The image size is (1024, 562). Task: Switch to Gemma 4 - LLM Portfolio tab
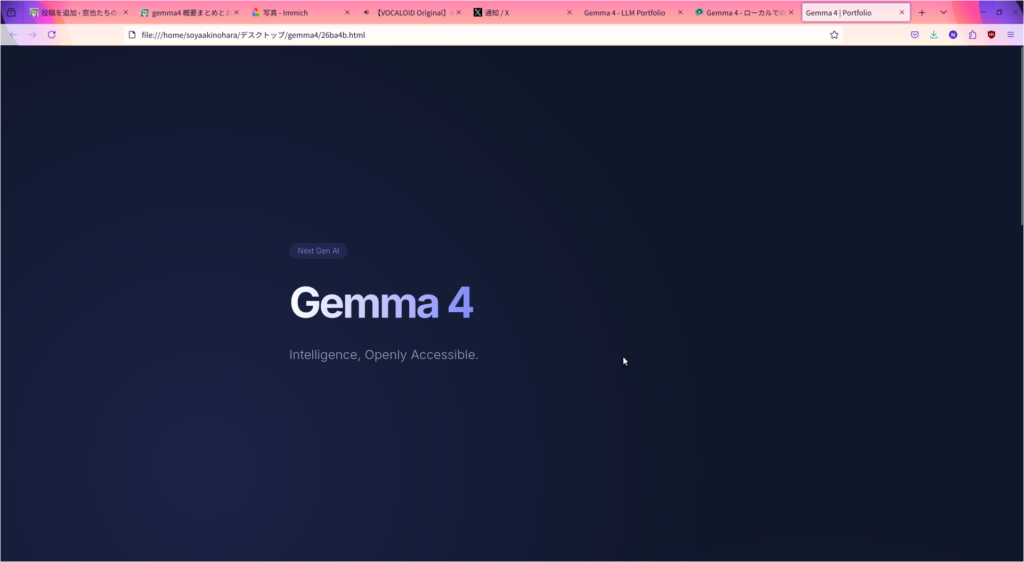coord(624,12)
